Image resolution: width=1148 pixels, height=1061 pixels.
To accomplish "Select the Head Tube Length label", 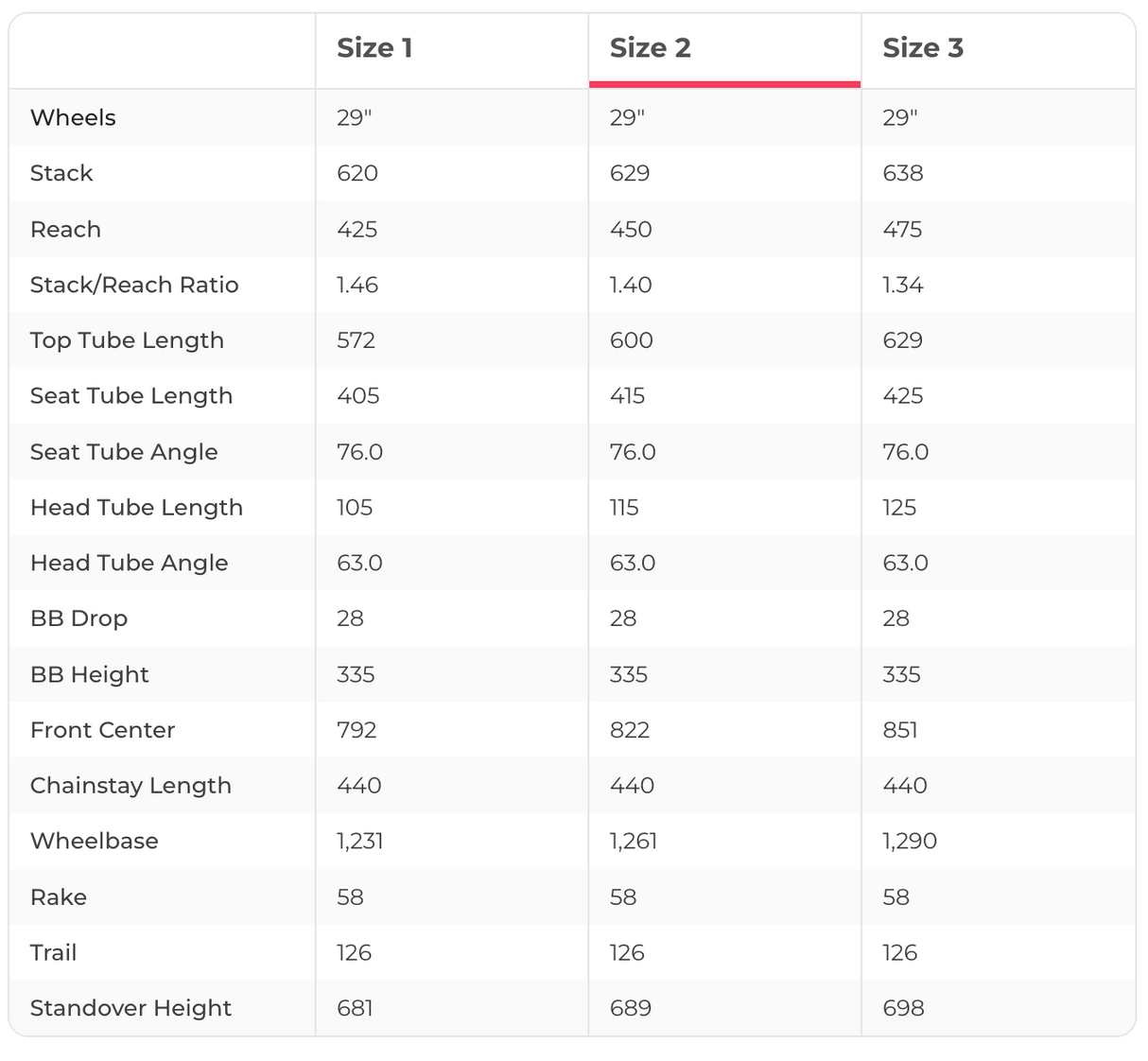I will tap(136, 508).
